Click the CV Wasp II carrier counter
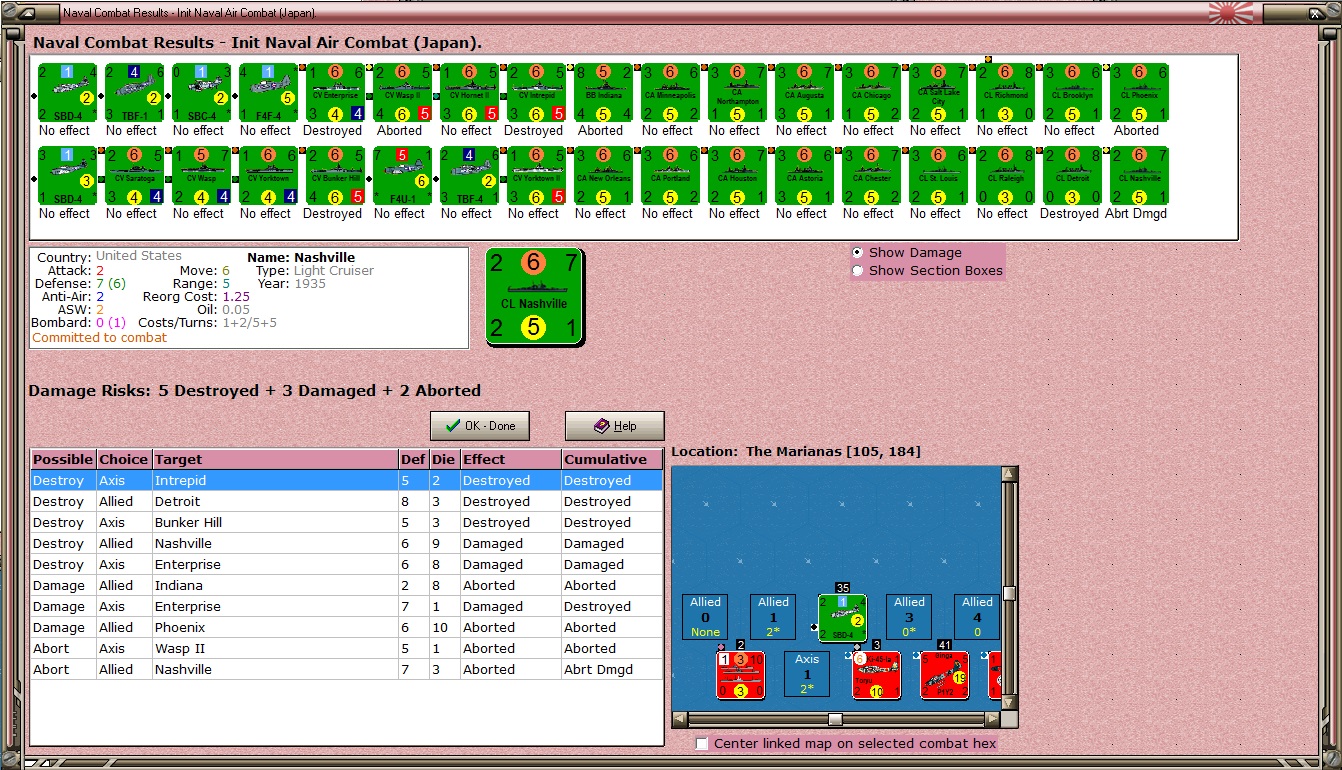1342x770 pixels. [401, 93]
